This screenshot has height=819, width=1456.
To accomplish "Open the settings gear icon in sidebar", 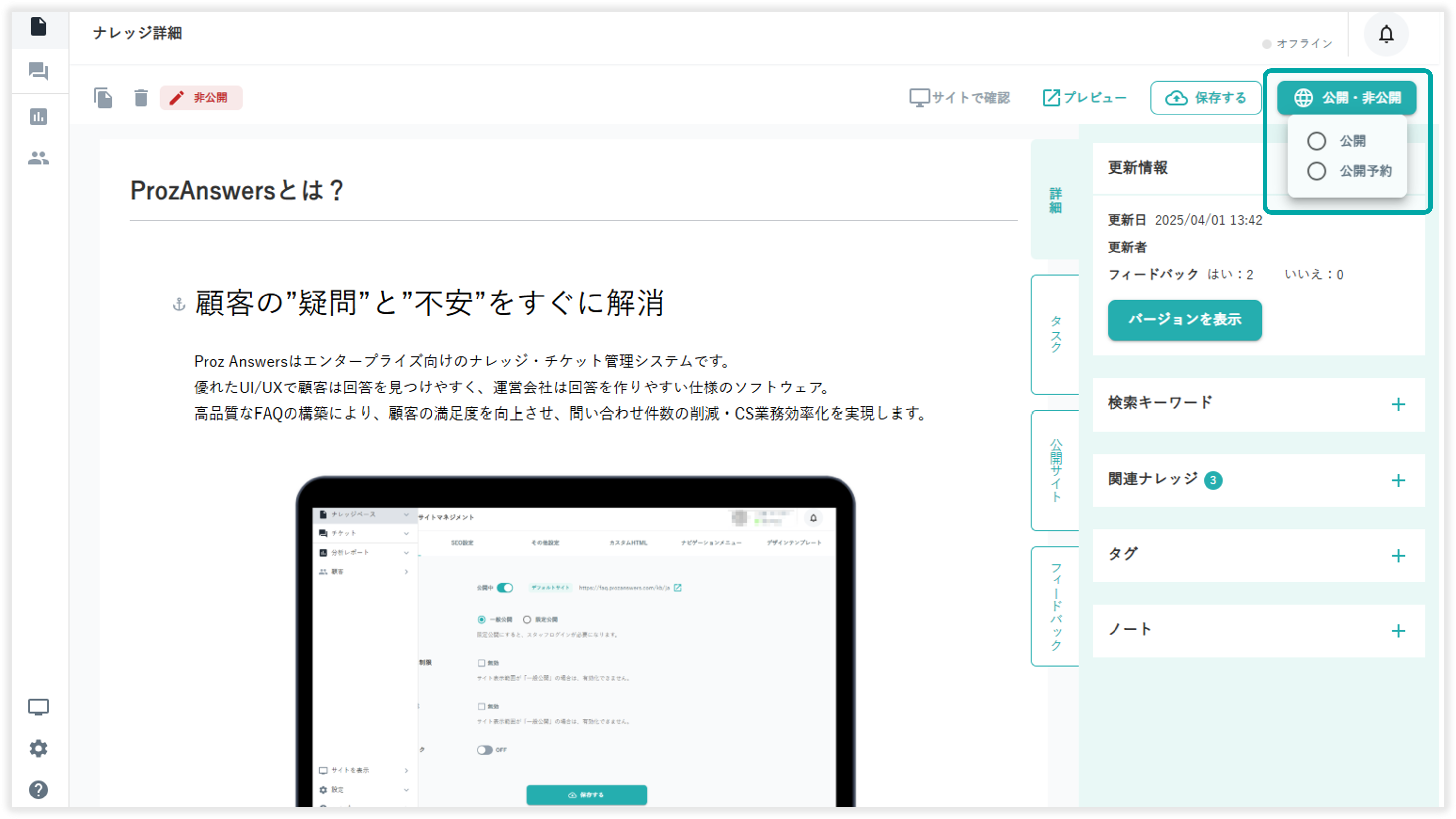I will point(38,748).
